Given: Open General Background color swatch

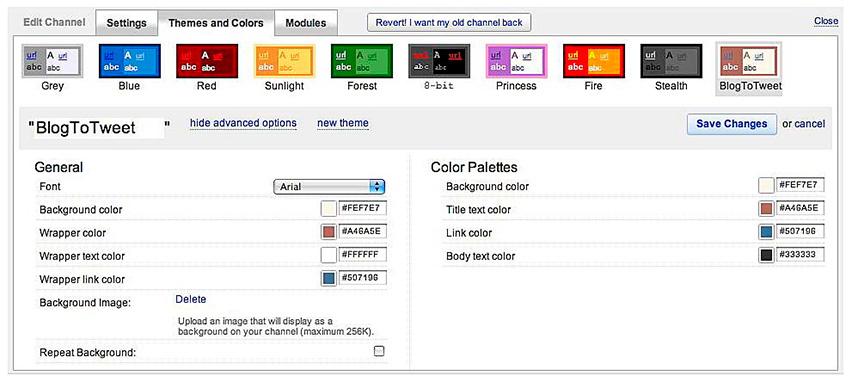Looking at the screenshot, I should [329, 209].
